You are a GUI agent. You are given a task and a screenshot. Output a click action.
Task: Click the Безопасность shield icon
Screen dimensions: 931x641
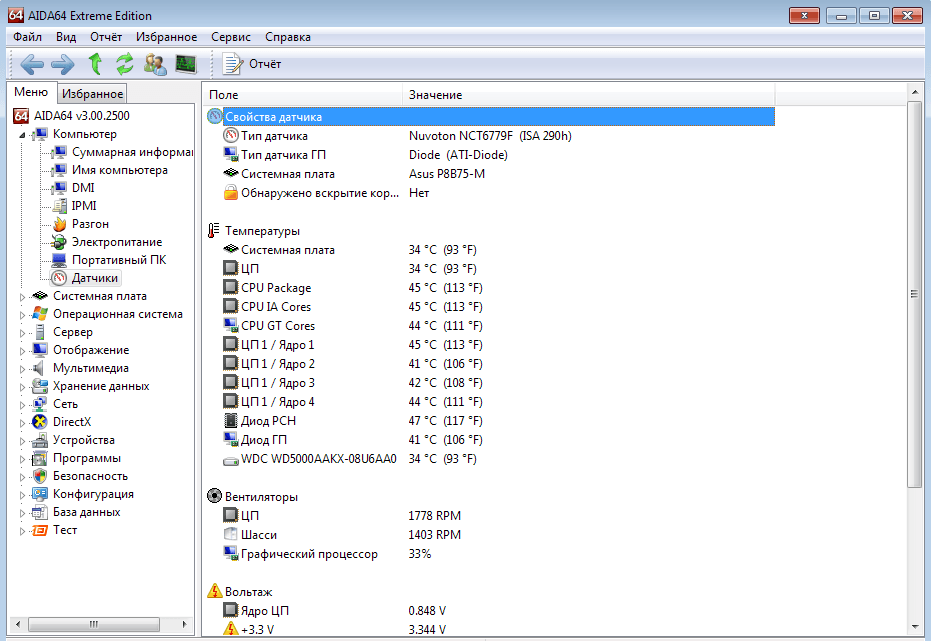[40, 476]
